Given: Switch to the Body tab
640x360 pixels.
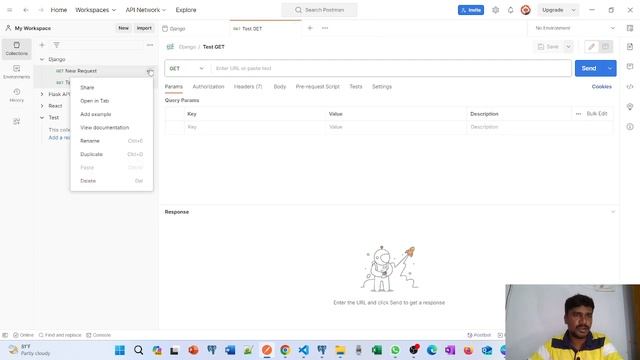Looking at the screenshot, I should [280, 87].
